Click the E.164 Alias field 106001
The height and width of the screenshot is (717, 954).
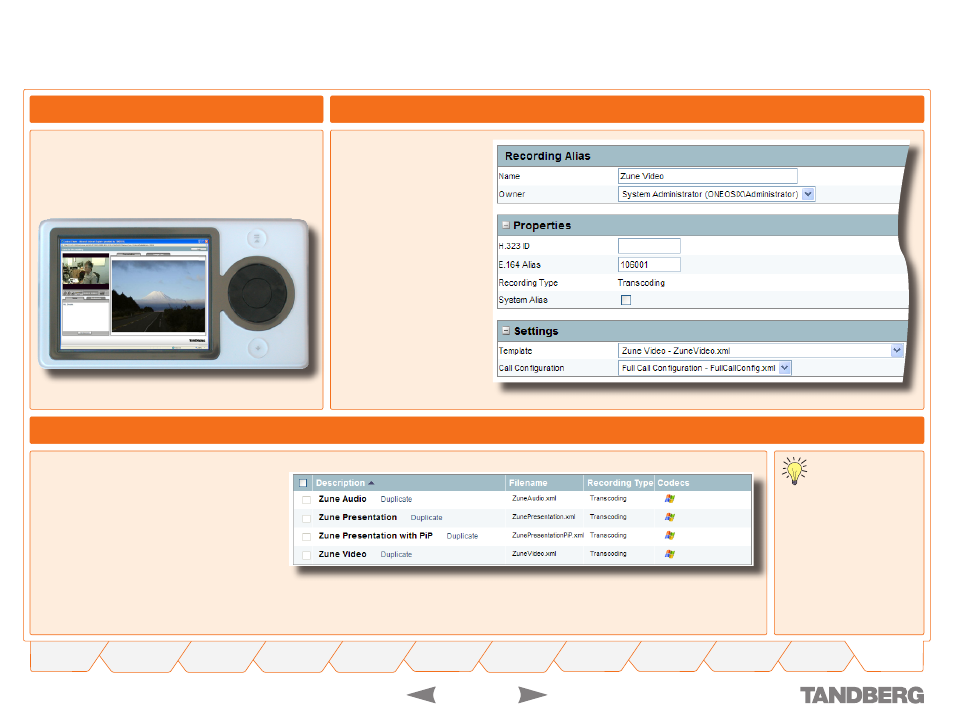[649, 265]
